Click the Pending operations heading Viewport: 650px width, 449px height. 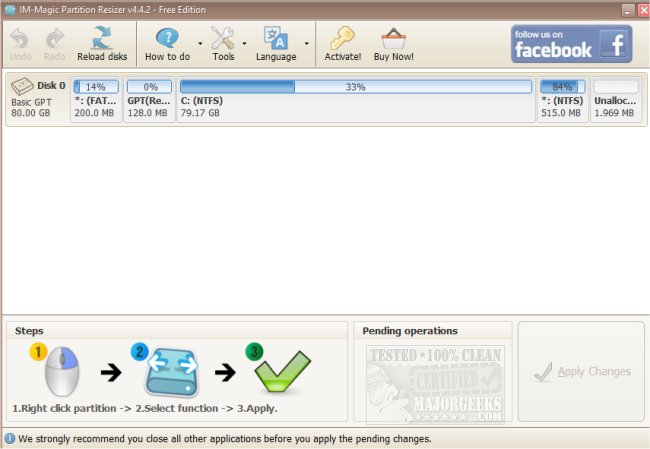410,331
